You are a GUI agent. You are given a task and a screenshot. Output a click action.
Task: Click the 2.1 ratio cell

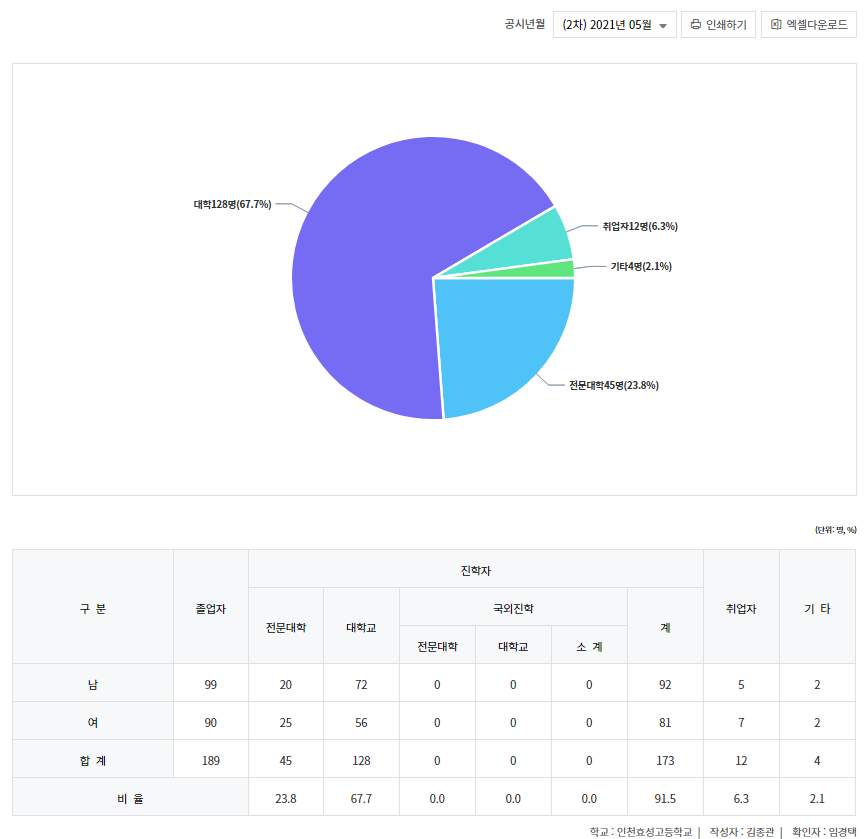pos(817,797)
